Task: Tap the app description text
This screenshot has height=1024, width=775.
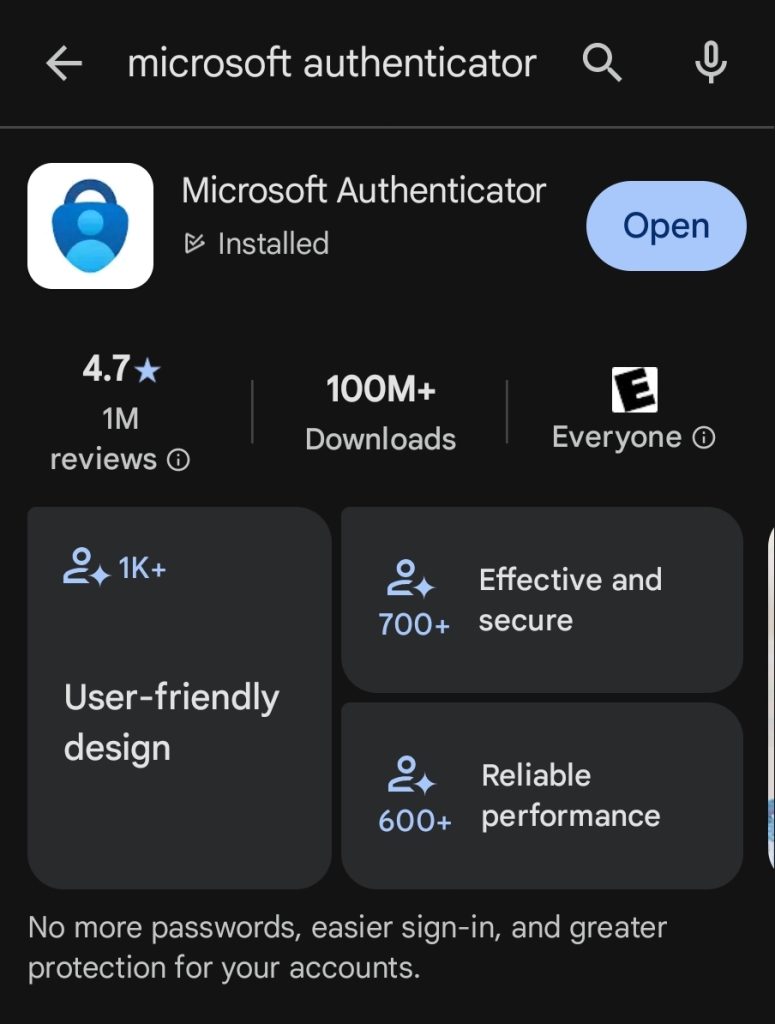Action: tap(347, 947)
